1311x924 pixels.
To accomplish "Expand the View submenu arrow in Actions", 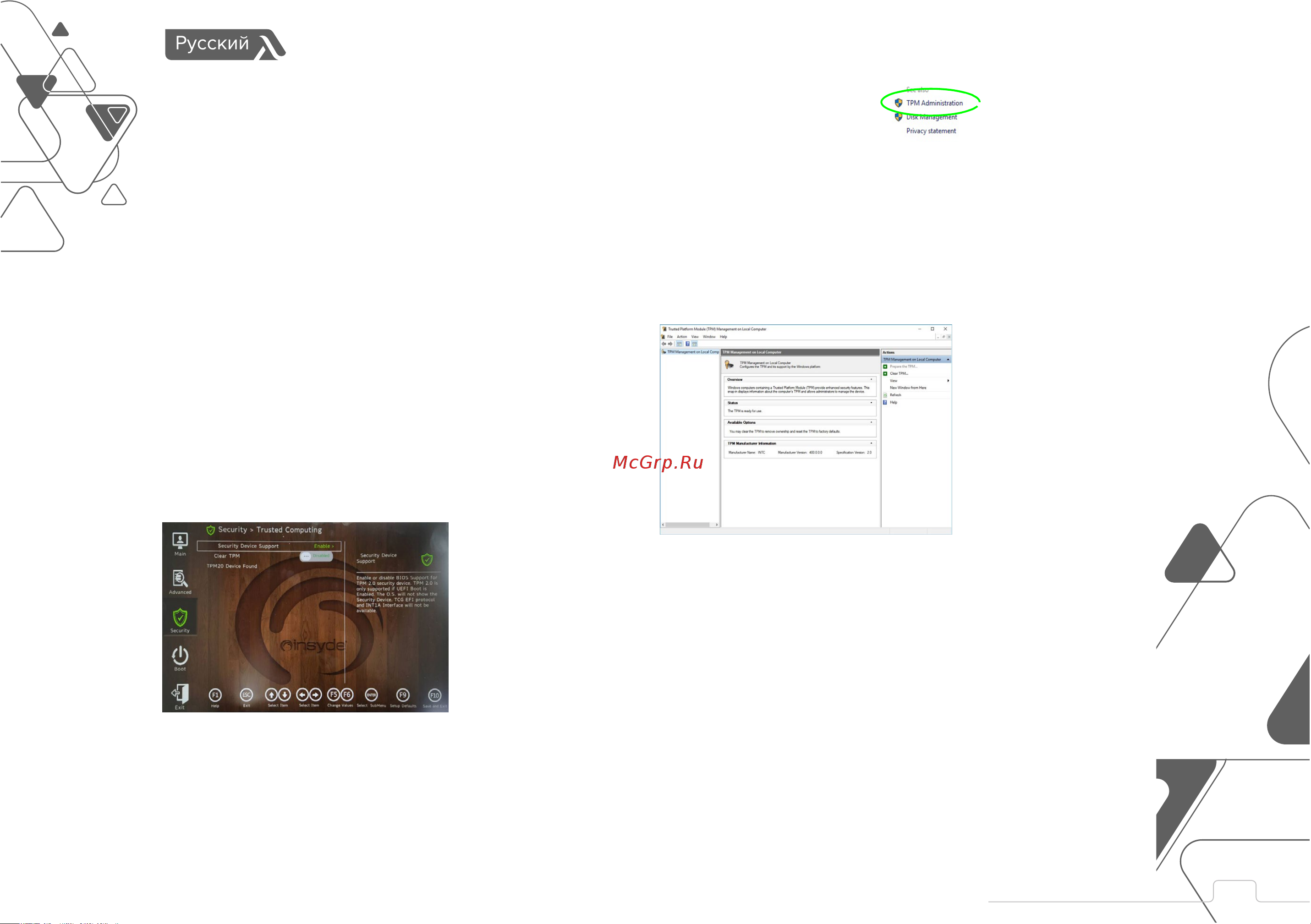I will [x=948, y=381].
